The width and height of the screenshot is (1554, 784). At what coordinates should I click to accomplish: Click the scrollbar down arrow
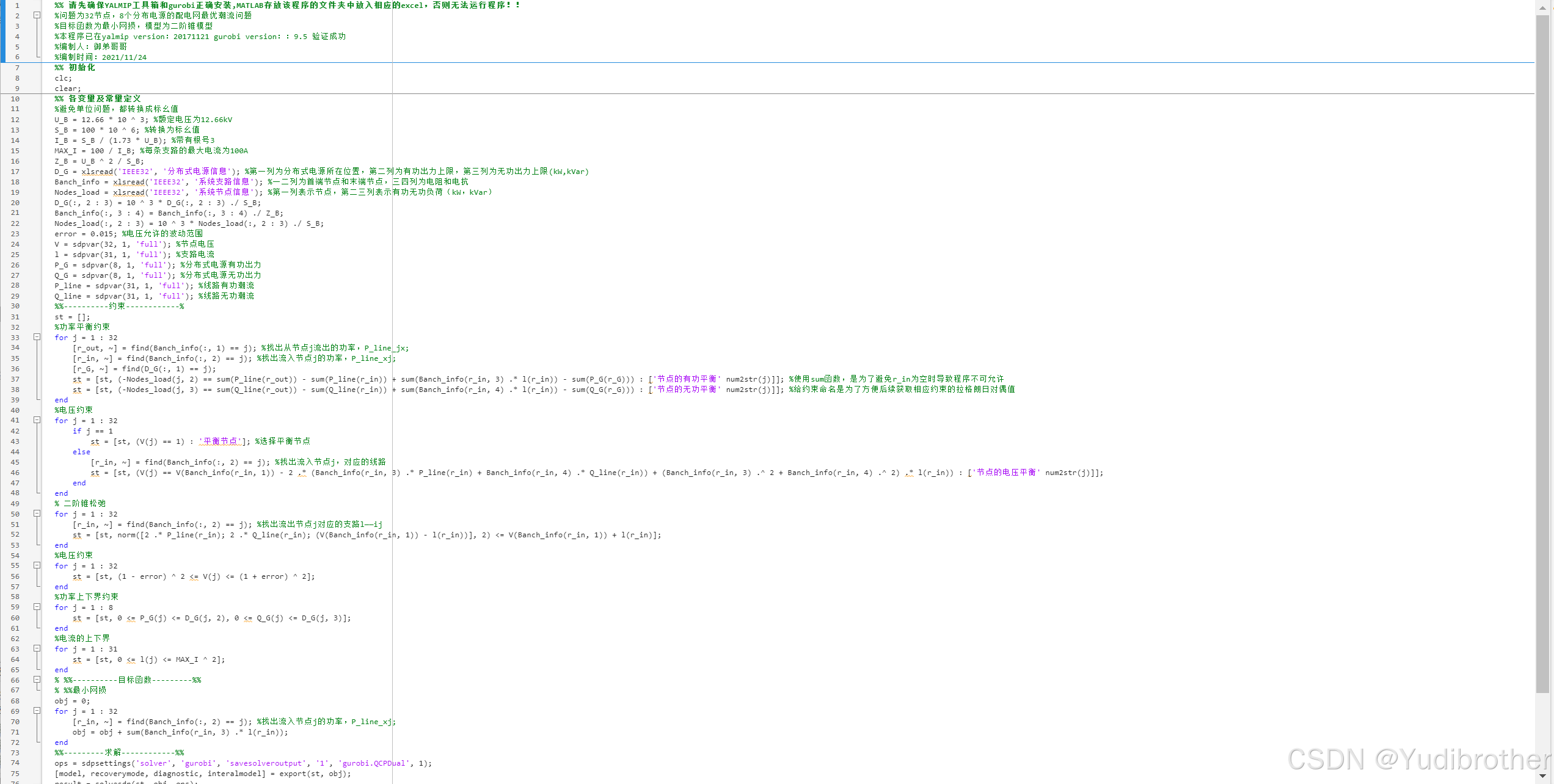tap(1543, 776)
